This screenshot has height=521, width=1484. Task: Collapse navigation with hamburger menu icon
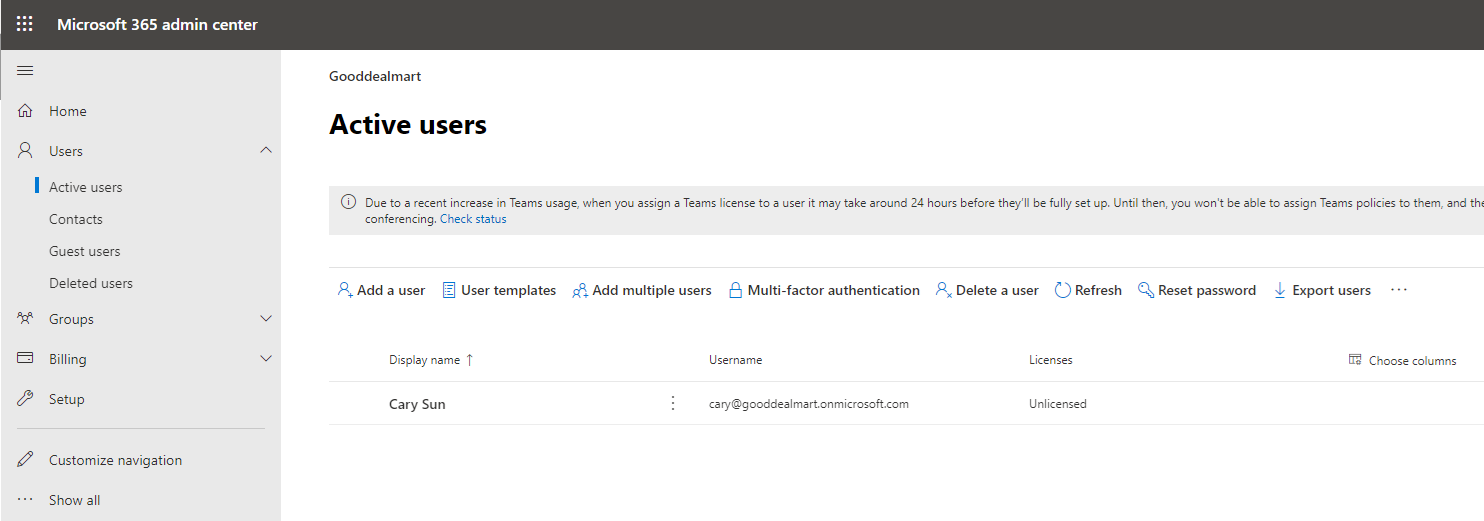tap(26, 70)
